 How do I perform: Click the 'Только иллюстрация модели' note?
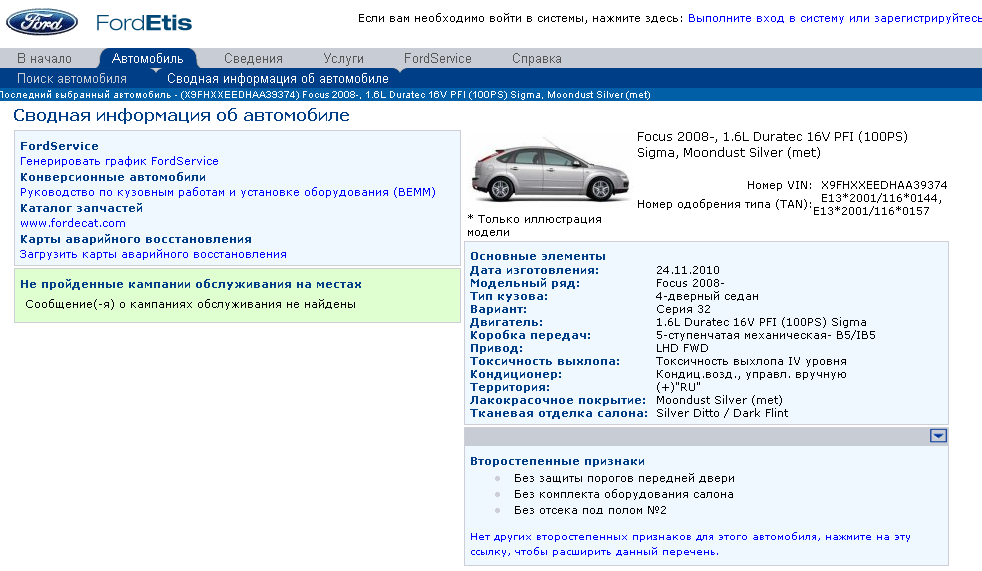pyautogui.click(x=534, y=225)
